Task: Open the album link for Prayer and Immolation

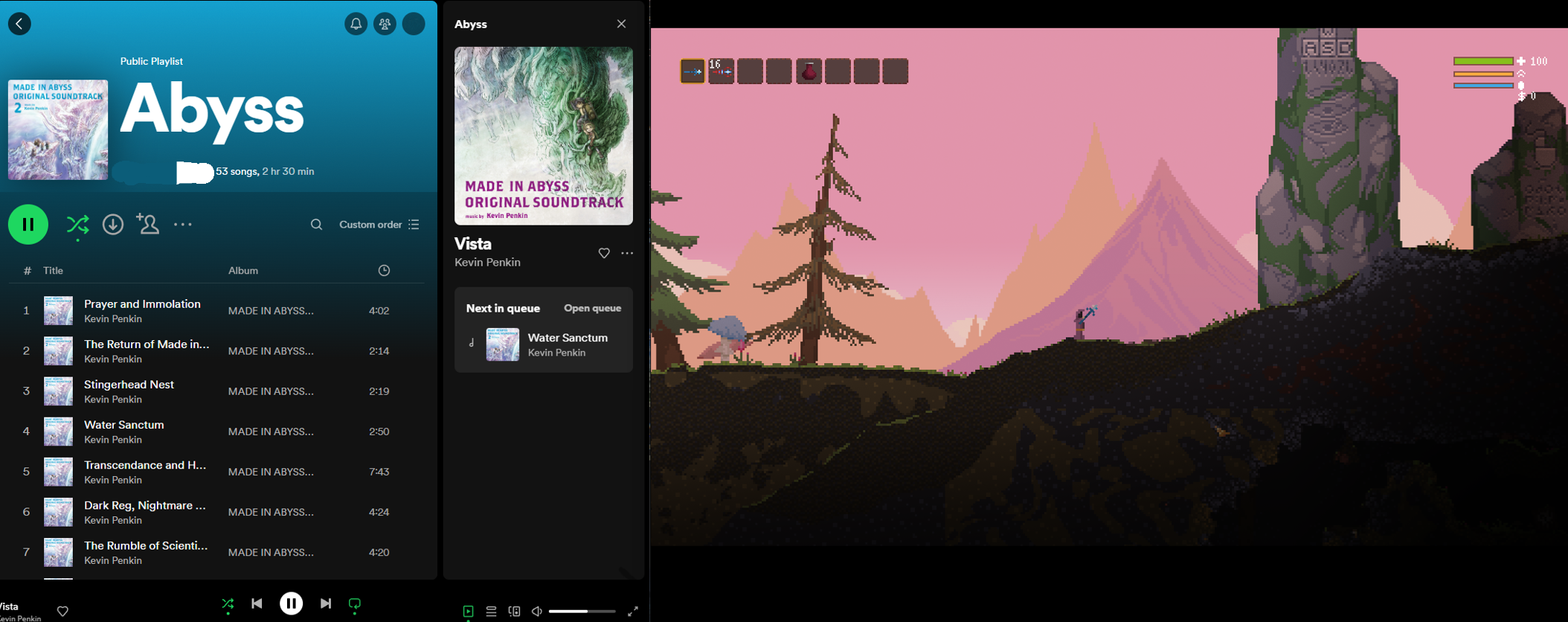Action: pyautogui.click(x=271, y=310)
